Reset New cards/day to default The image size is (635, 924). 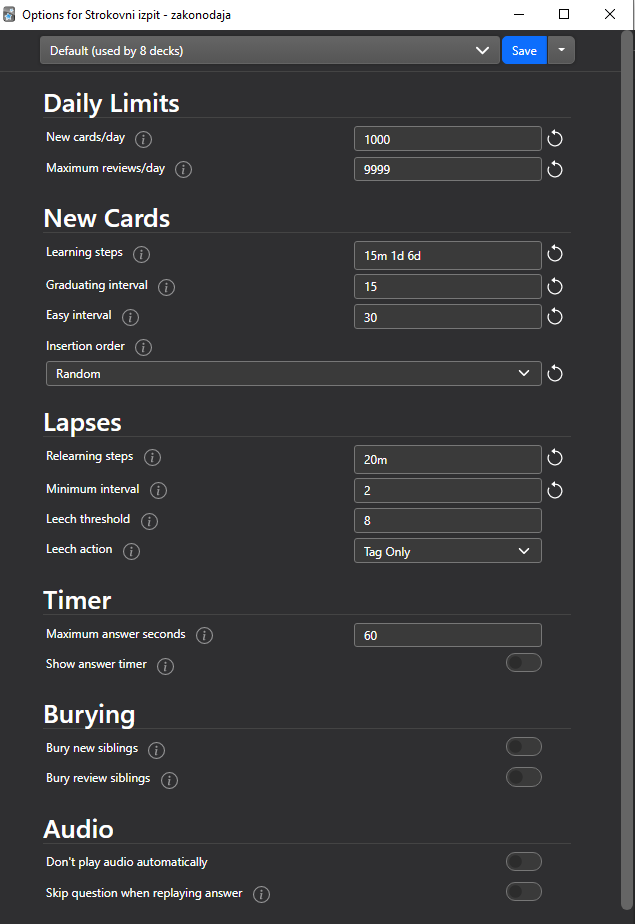[x=555, y=138]
